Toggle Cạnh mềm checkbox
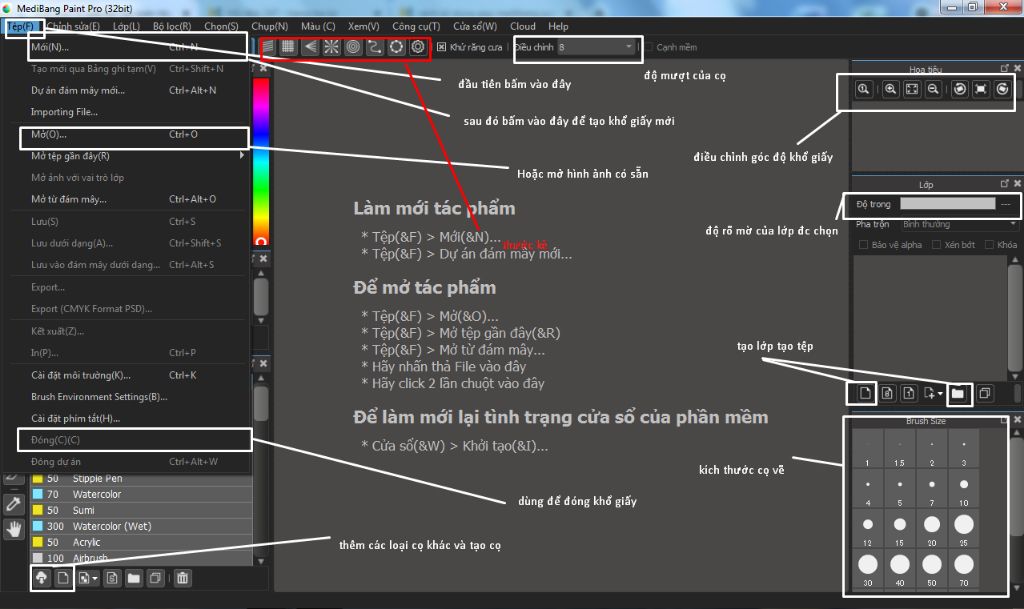The height and width of the screenshot is (609, 1024). pyautogui.click(x=648, y=47)
